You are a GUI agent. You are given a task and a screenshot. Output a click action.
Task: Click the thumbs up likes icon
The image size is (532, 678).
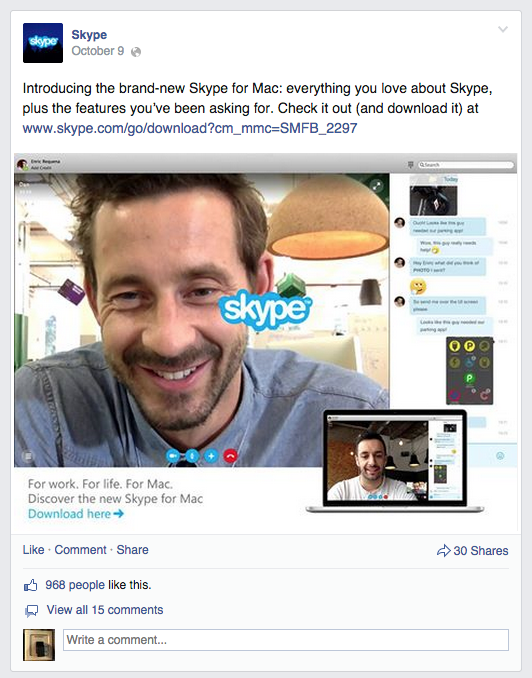point(30,585)
